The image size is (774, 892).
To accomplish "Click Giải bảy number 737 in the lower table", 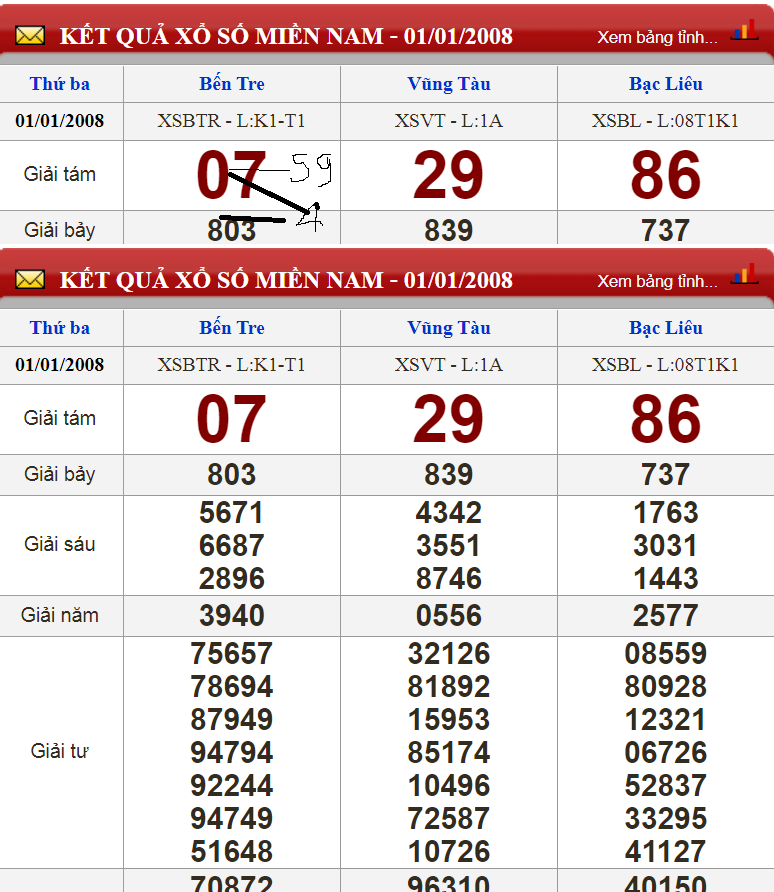I will [665, 474].
